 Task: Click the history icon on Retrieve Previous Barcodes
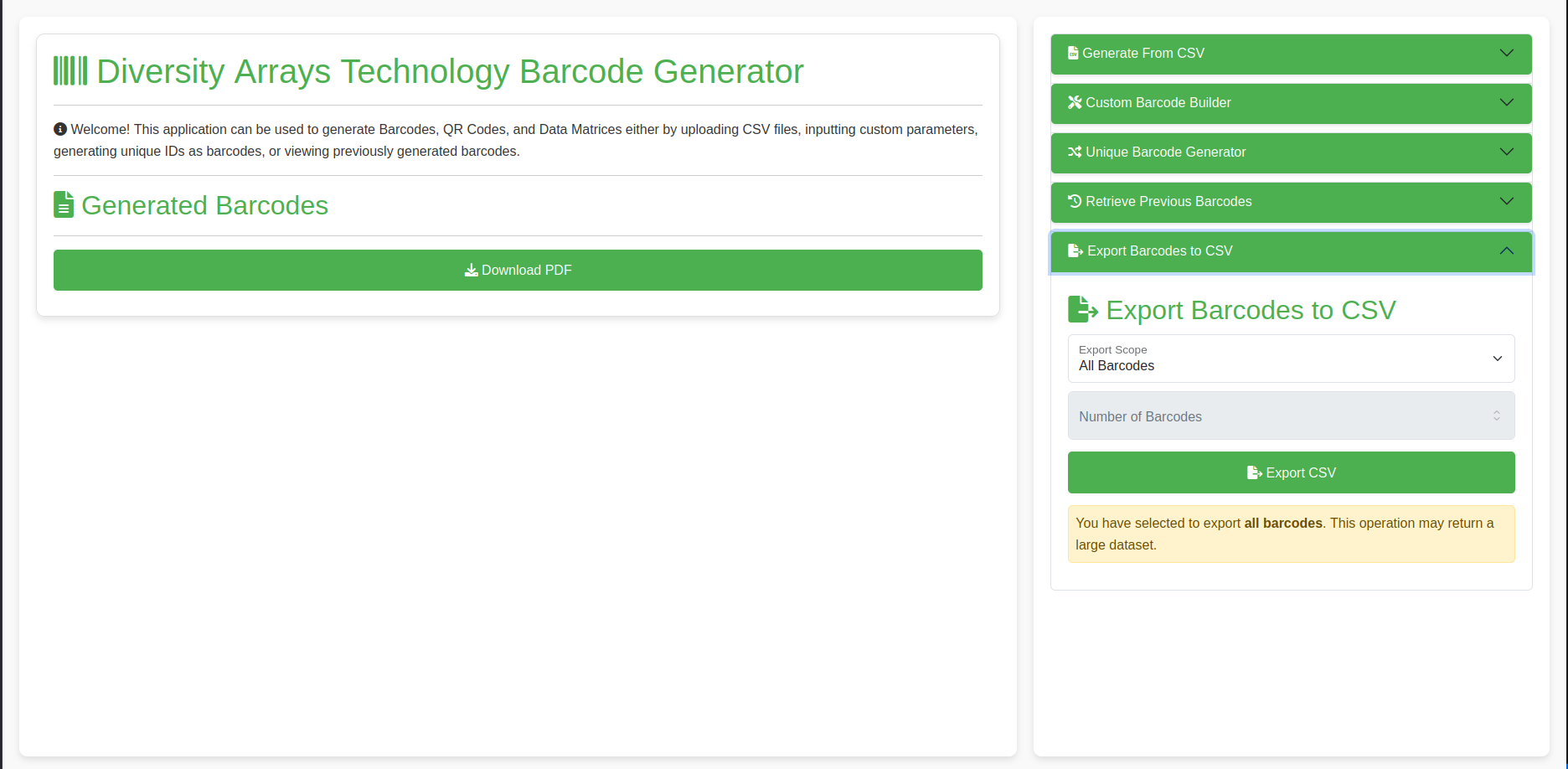pyautogui.click(x=1075, y=201)
